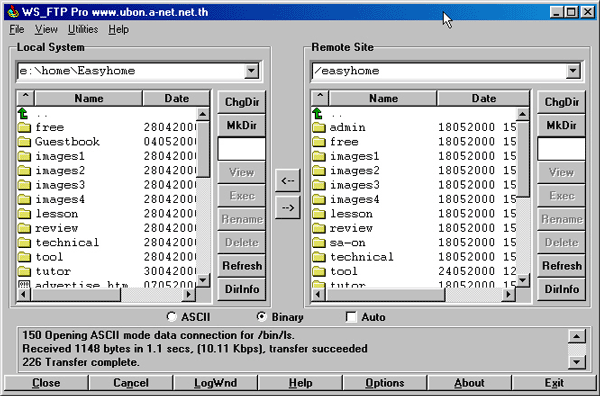This screenshot has height=396, width=600.
Task: Select the local images3 folder icon
Action: tap(24, 185)
